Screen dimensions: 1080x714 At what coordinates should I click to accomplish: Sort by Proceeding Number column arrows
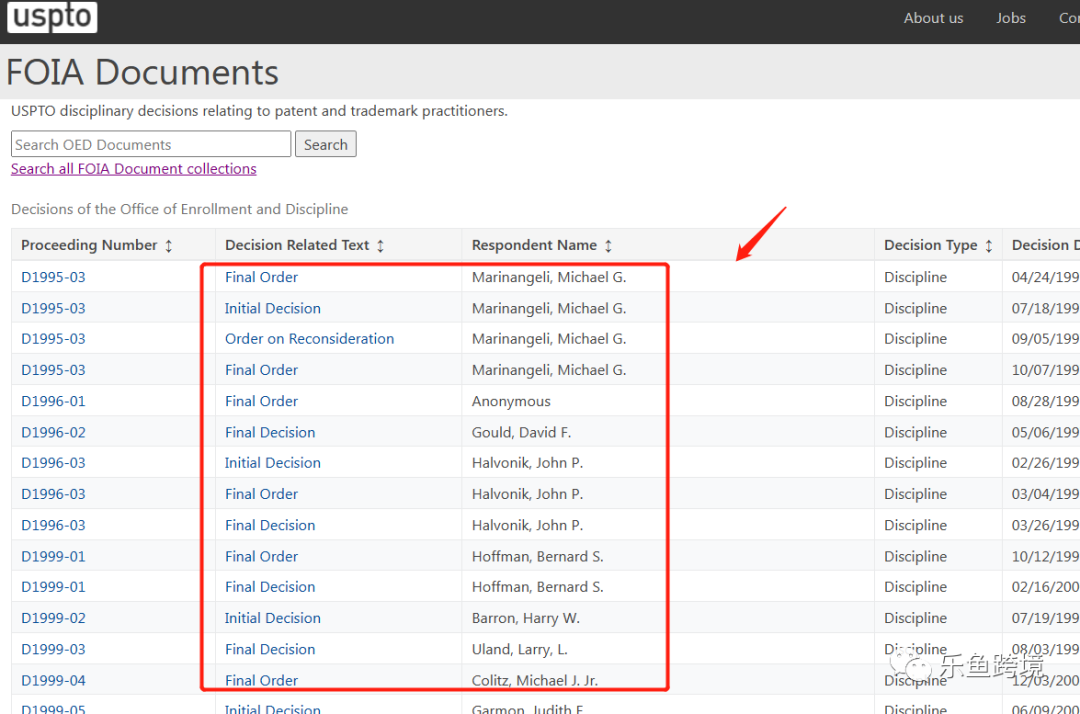click(x=169, y=246)
